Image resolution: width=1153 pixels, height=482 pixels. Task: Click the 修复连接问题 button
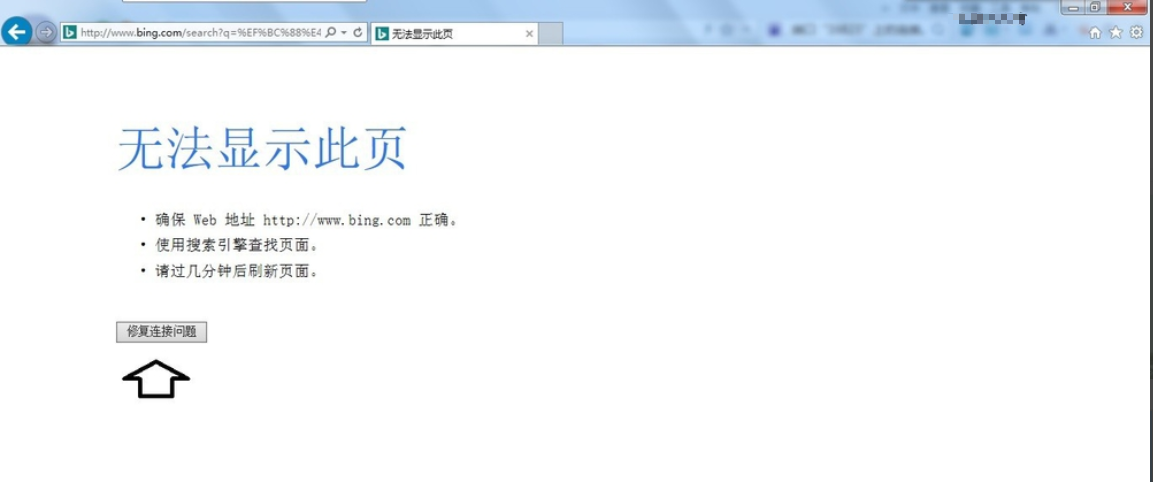[x=162, y=332]
